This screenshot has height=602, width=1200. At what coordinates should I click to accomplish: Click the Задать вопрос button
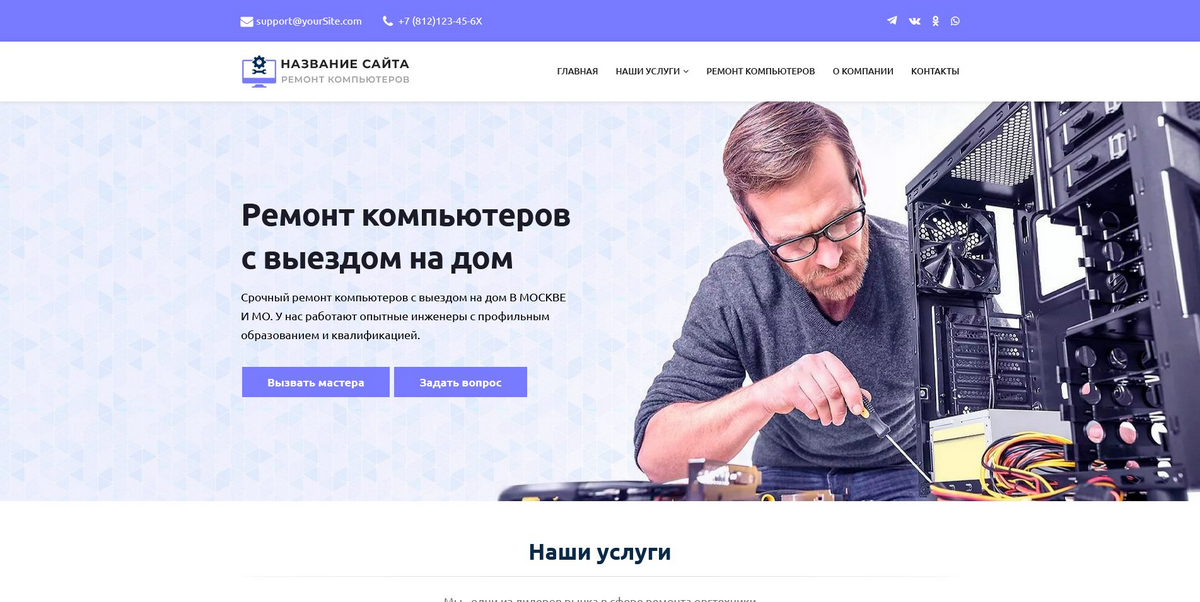[460, 382]
